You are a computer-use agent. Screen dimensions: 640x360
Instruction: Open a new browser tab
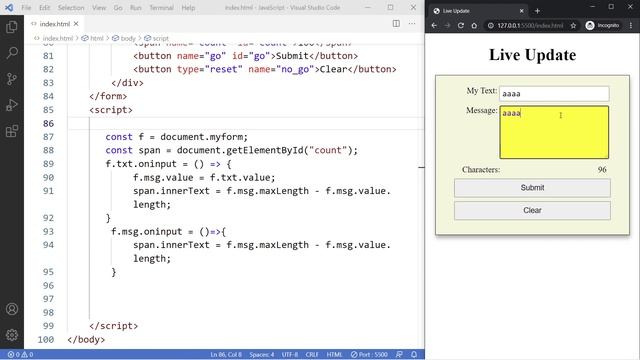pos(537,11)
